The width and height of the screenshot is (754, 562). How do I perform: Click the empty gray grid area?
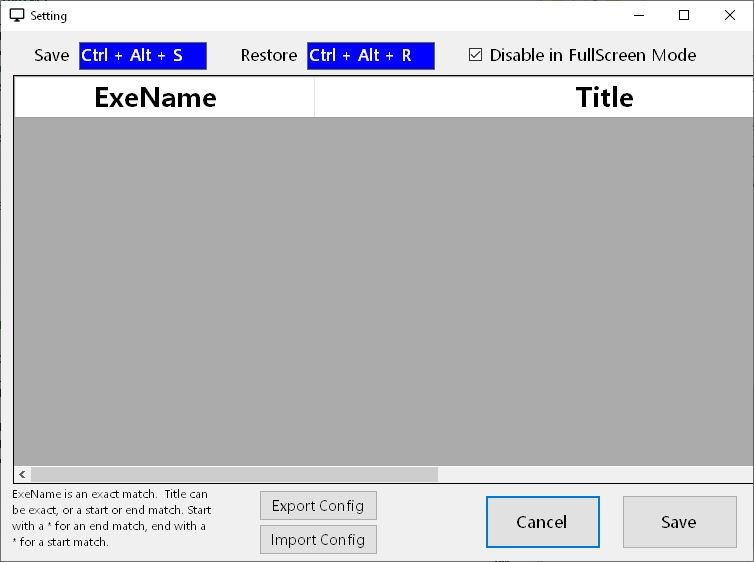pos(380,290)
